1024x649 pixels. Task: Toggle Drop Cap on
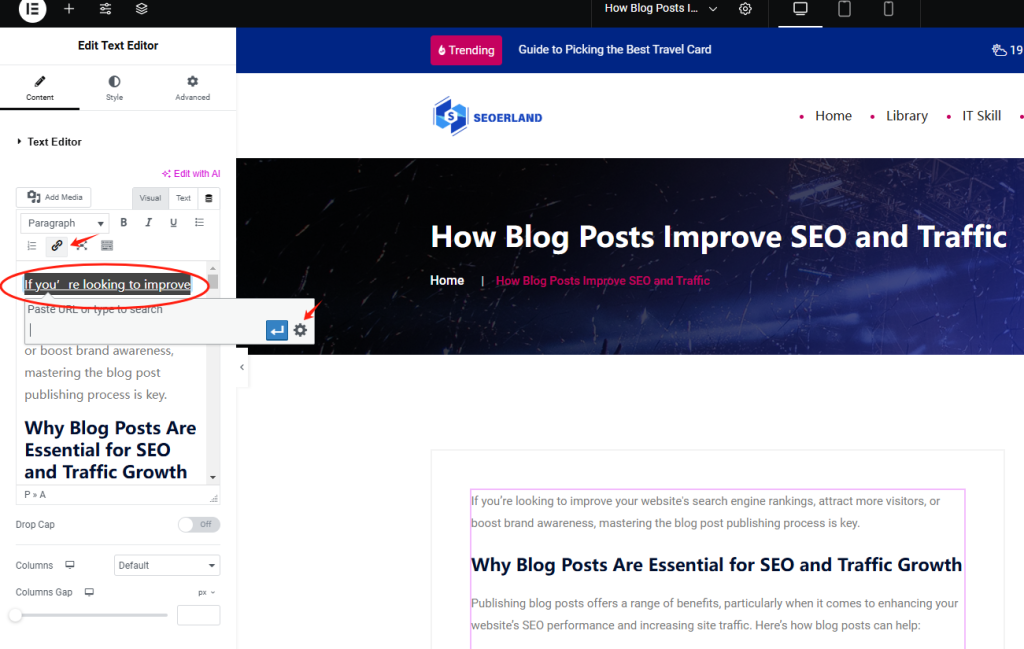(x=198, y=524)
